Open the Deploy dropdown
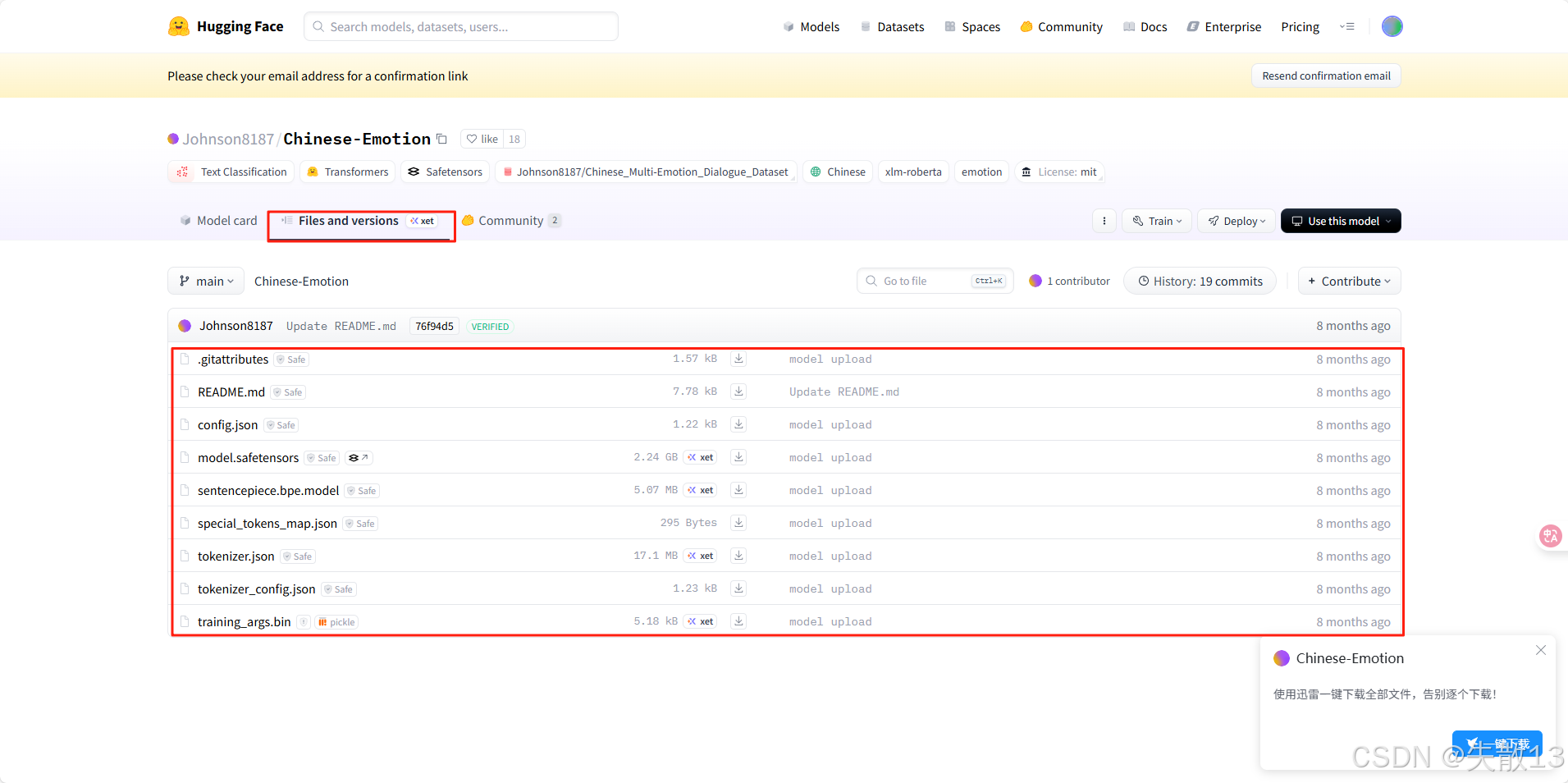The image size is (1568, 783). click(x=1237, y=221)
